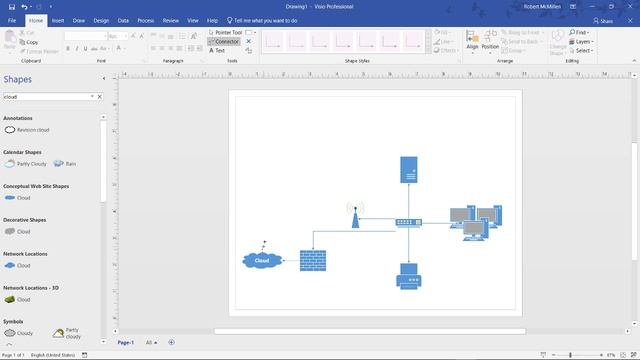
Task: Switch to the Review tab
Action: click(171, 20)
